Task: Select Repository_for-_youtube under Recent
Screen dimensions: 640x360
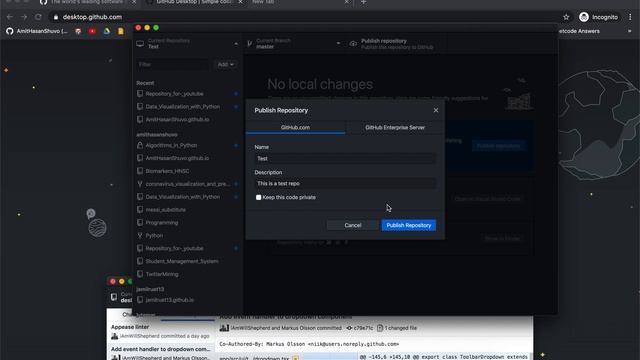Action: pos(188,94)
